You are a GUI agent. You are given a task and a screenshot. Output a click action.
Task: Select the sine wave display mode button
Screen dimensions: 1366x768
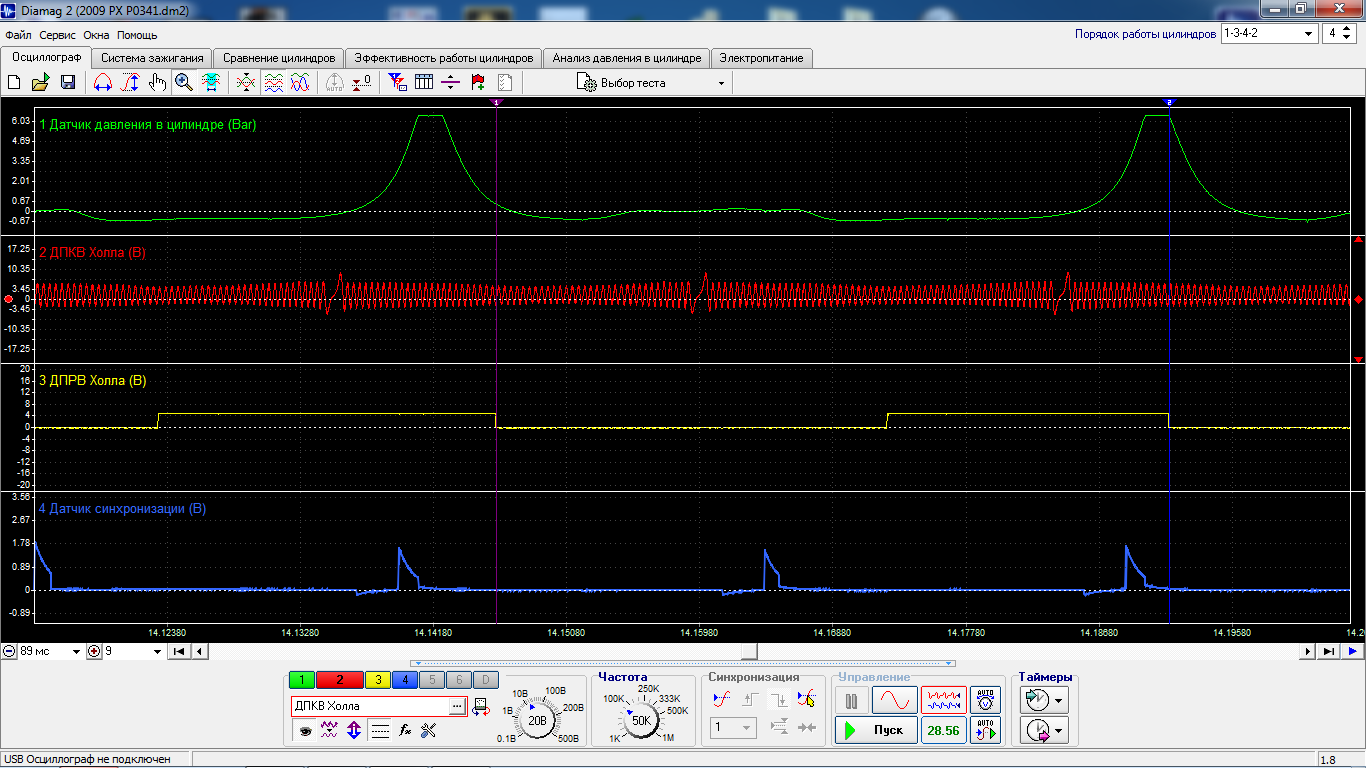click(894, 700)
